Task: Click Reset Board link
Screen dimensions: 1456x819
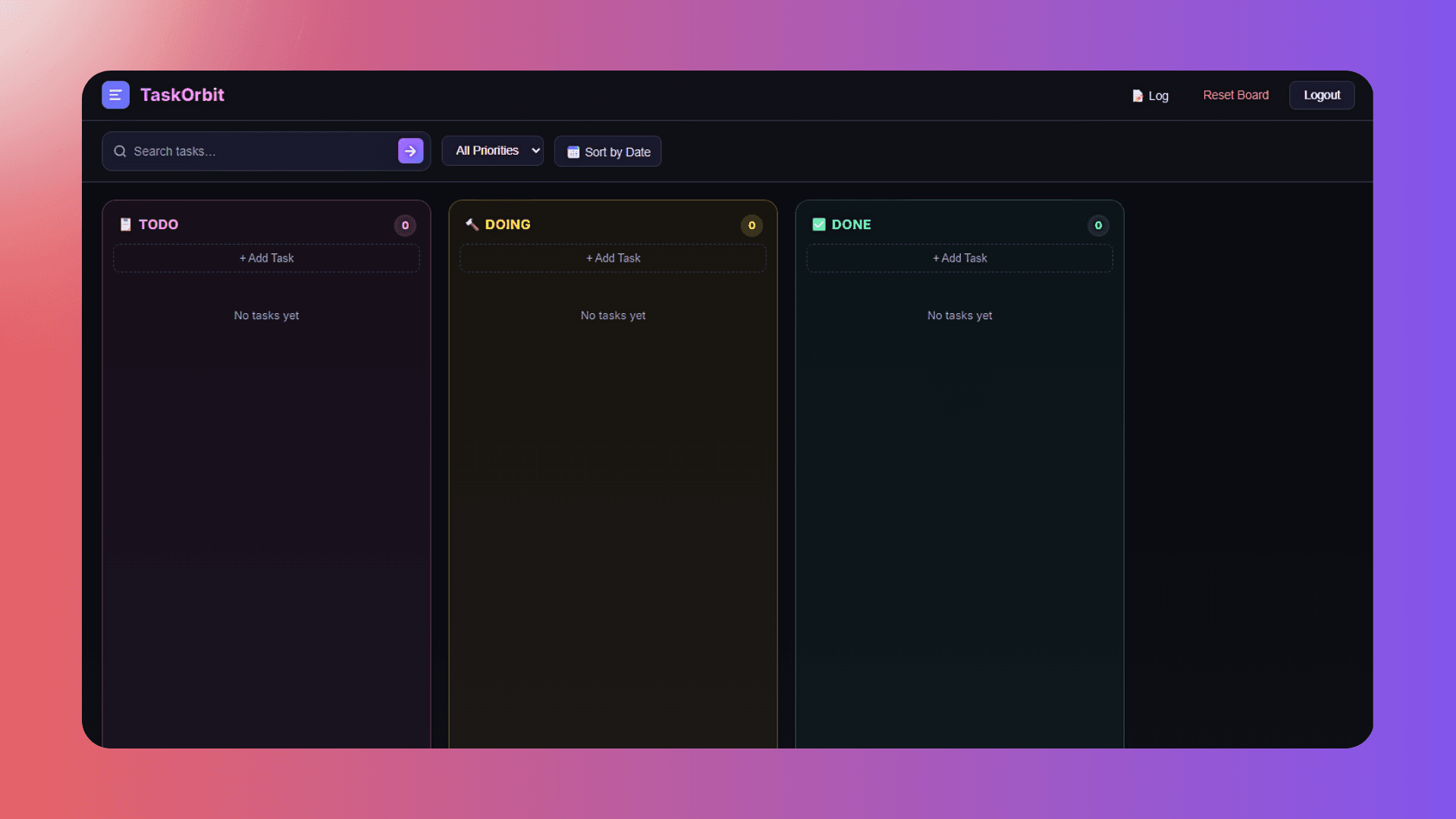Action: tap(1235, 96)
